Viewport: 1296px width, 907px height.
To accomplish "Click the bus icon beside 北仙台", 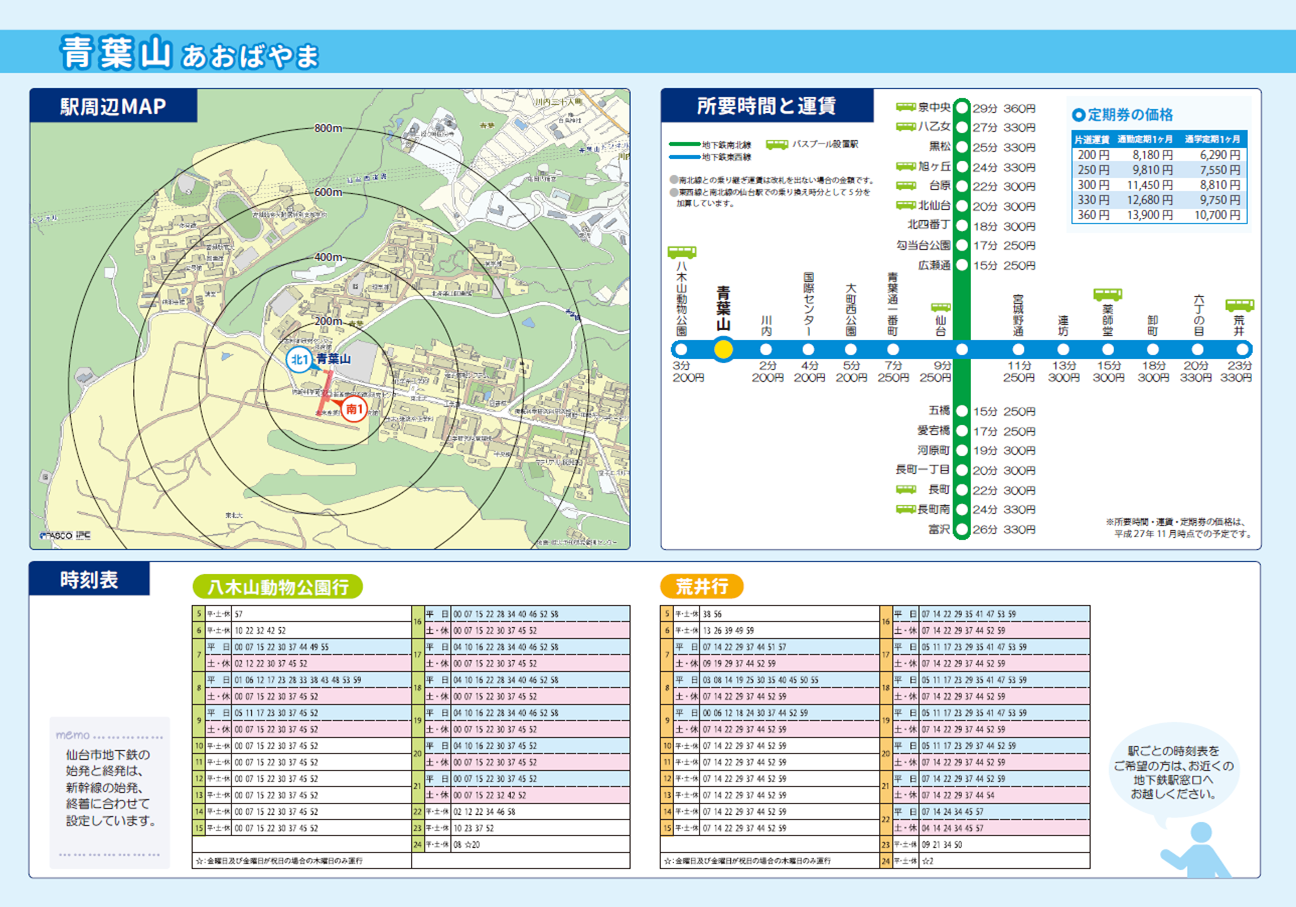I will (905, 205).
